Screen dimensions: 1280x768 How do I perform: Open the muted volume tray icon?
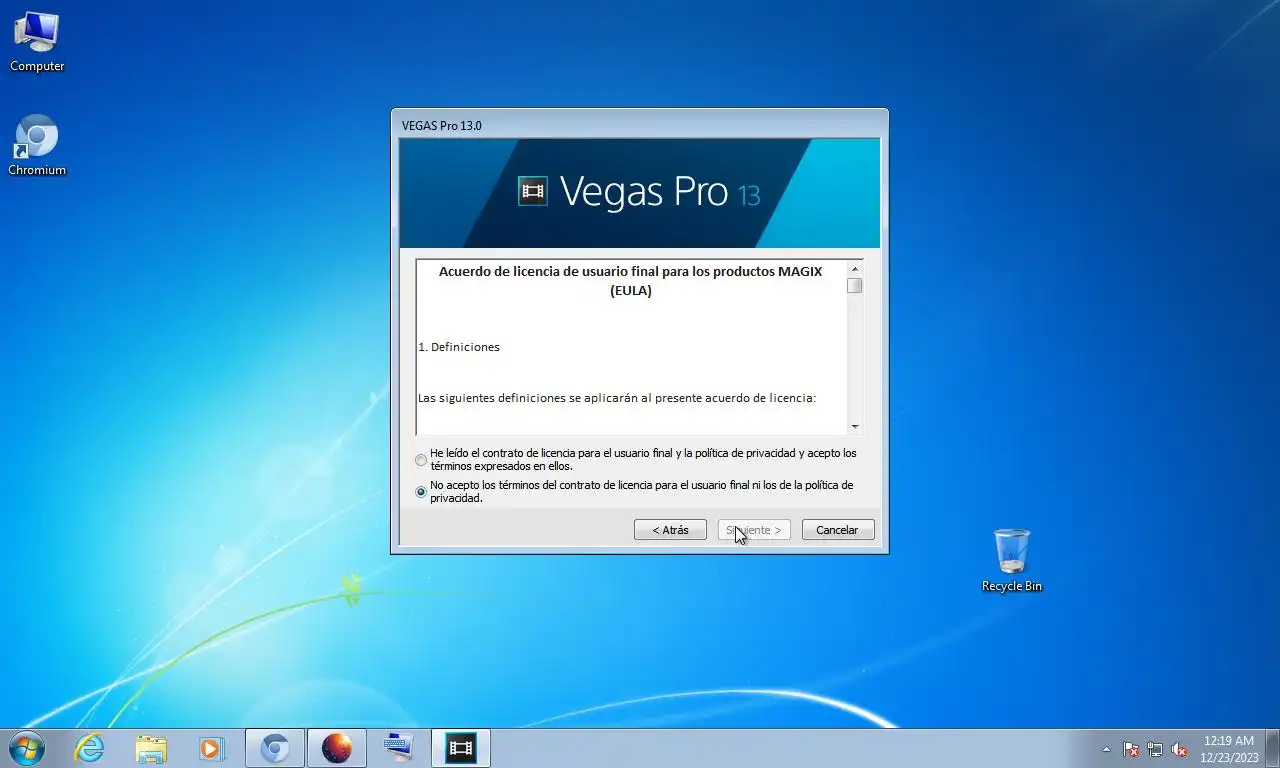[x=1179, y=749]
